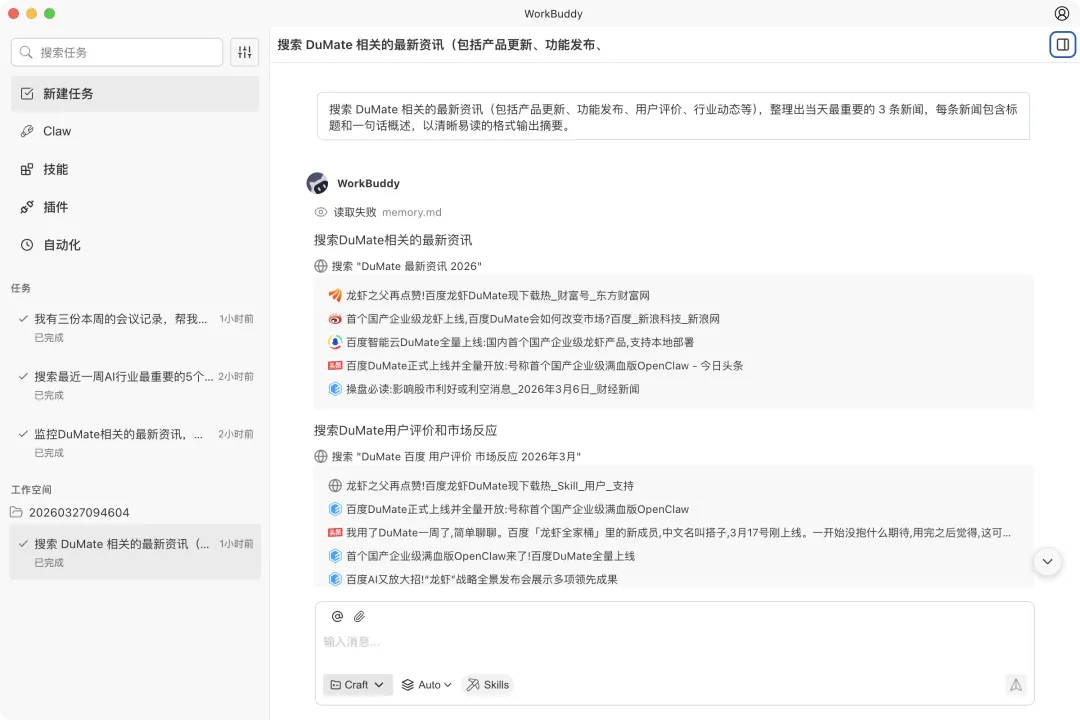Click globe icon for 用户评价 市场反应 search
The width and height of the screenshot is (1080, 720).
tap(320, 456)
